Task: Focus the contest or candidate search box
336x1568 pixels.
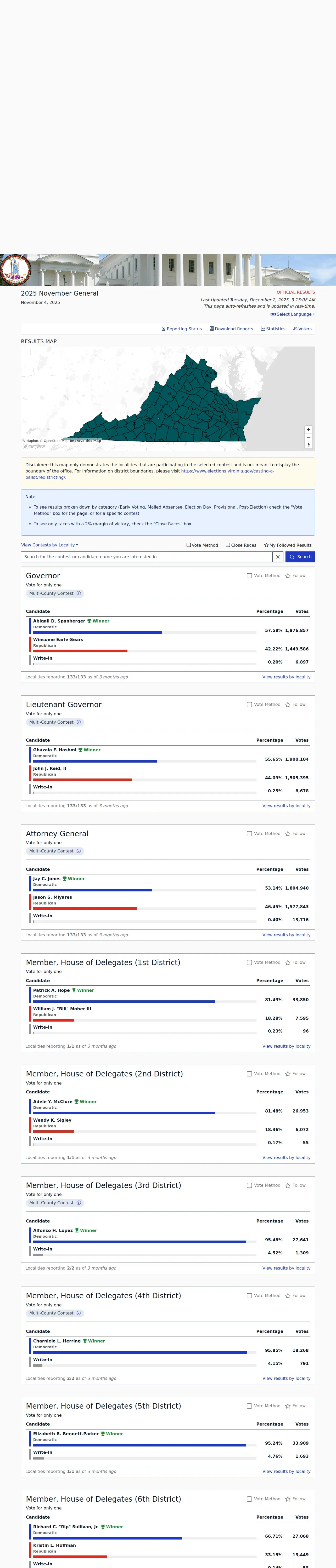Action: point(146,557)
